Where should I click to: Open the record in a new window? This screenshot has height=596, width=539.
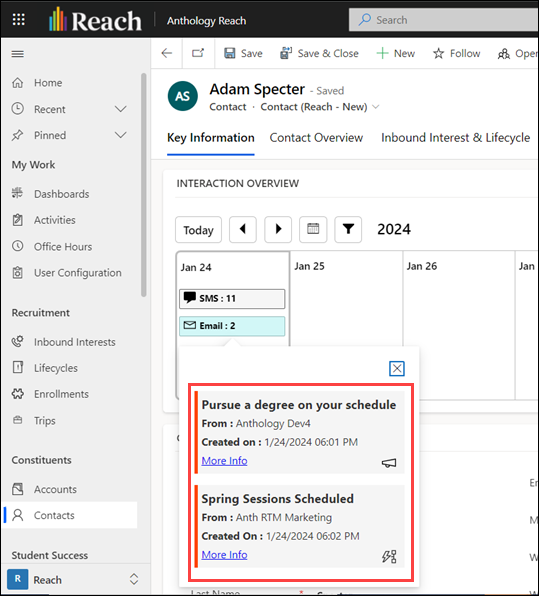tap(198, 53)
